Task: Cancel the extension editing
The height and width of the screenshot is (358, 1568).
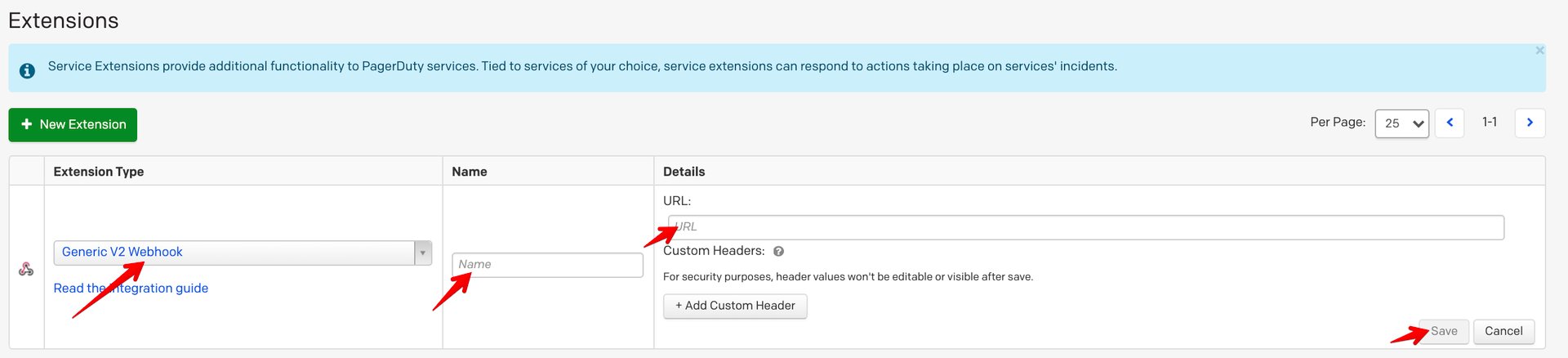Action: [x=1503, y=331]
